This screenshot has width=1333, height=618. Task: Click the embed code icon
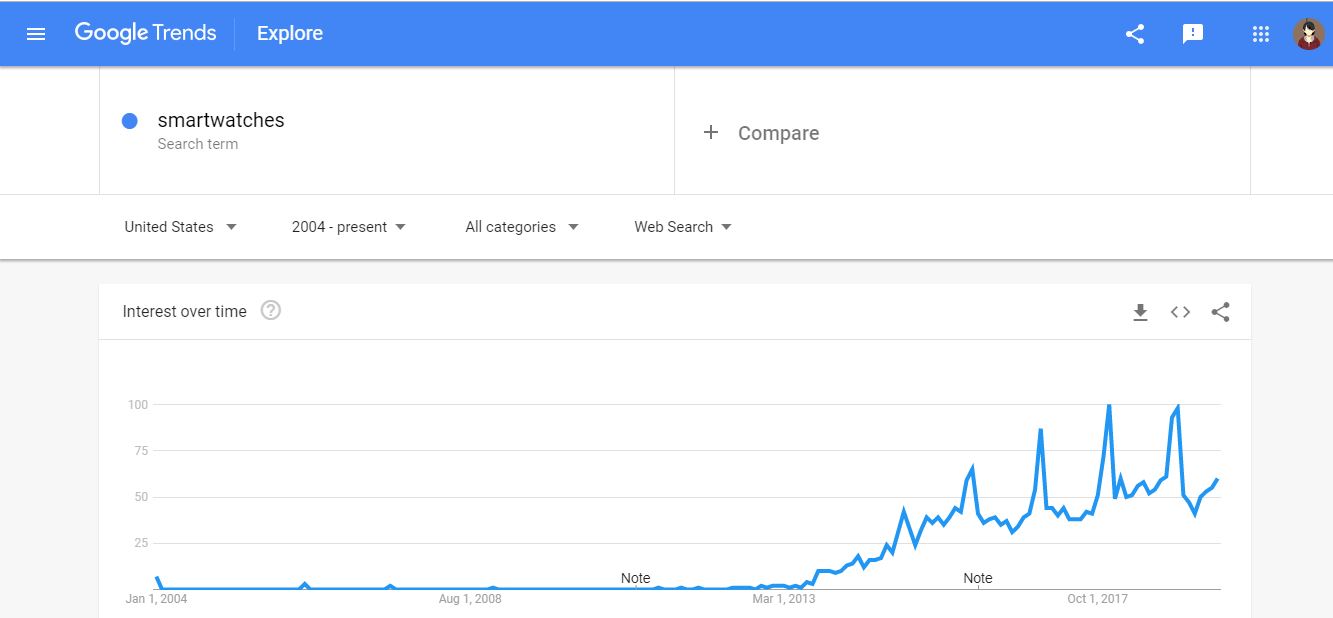click(1180, 312)
